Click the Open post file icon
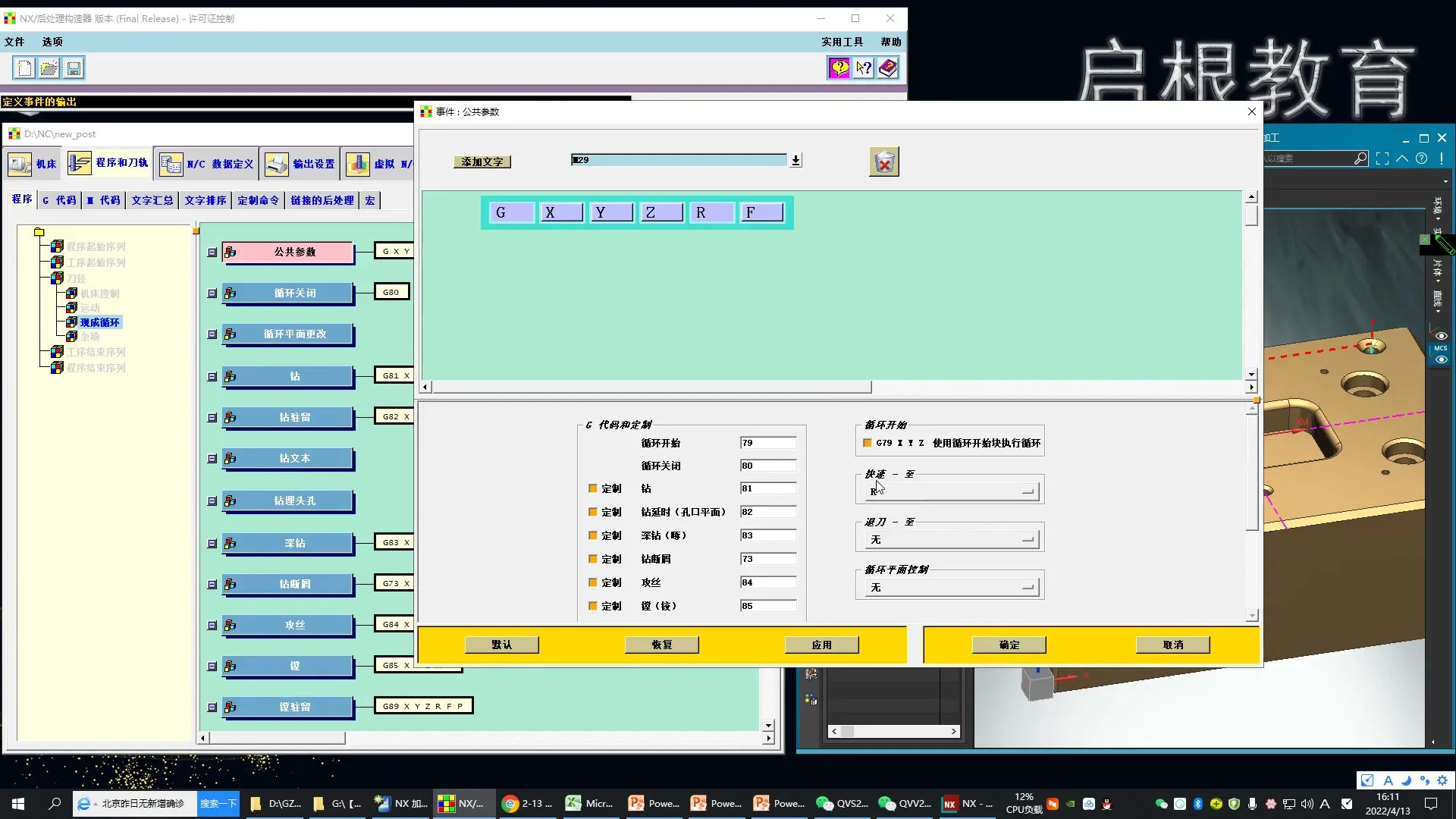Image resolution: width=1456 pixels, height=819 pixels. tap(49, 68)
